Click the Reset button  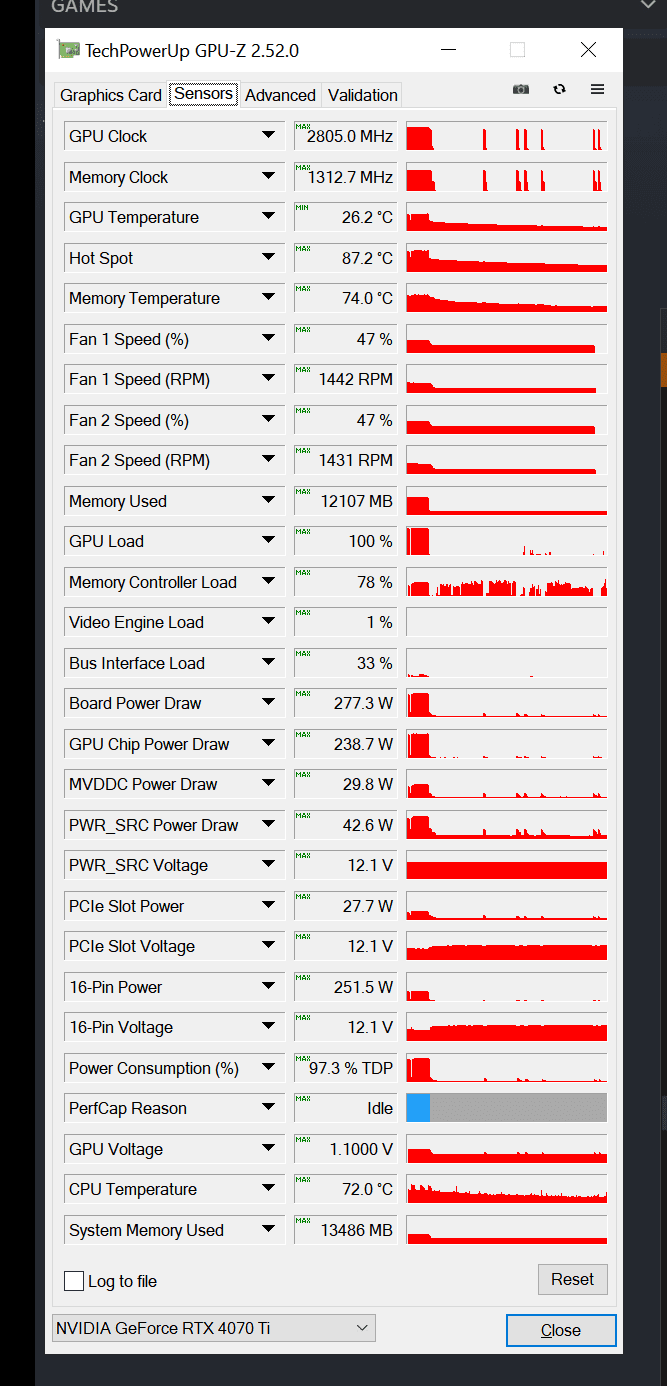point(572,1279)
